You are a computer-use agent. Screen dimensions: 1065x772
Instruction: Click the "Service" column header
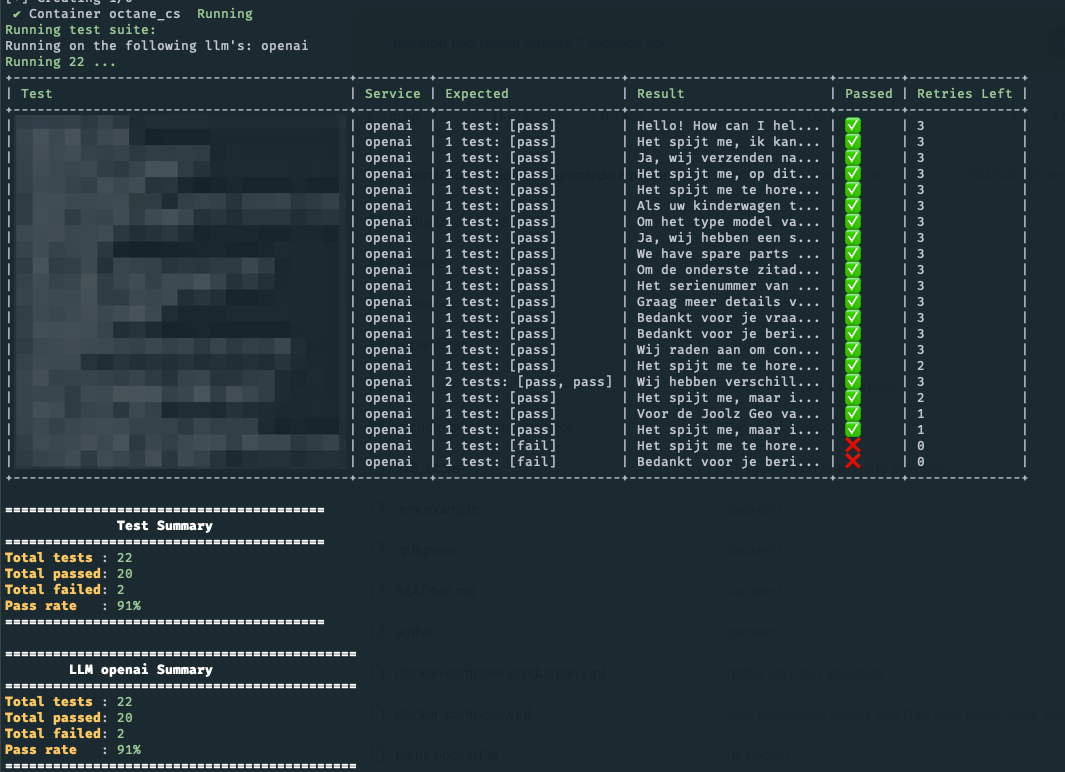(x=393, y=94)
